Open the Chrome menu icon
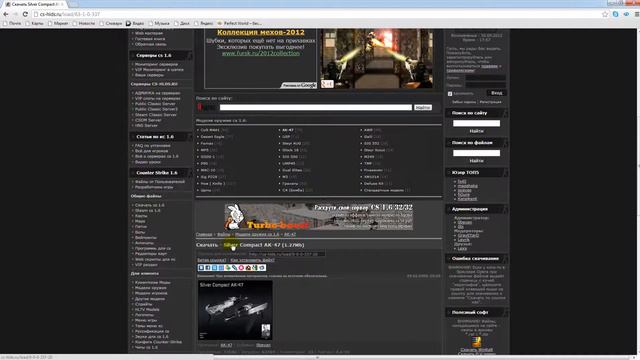640x360 pixels. (x=636, y=14)
